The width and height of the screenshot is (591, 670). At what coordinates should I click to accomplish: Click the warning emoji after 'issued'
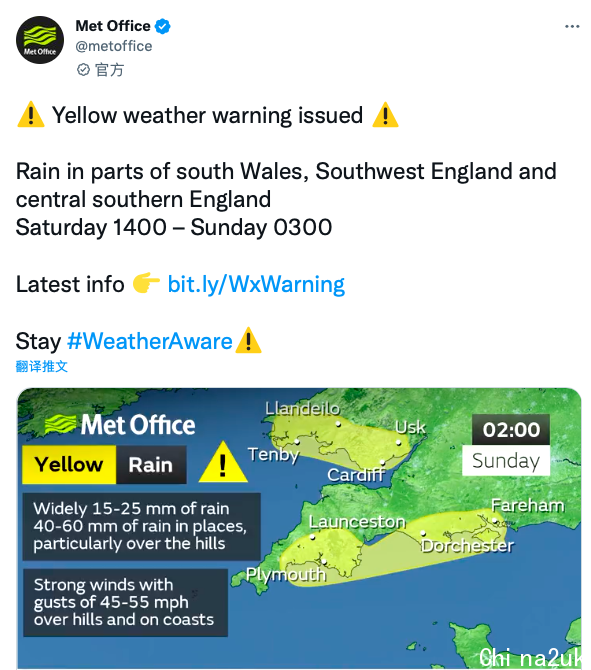point(385,115)
